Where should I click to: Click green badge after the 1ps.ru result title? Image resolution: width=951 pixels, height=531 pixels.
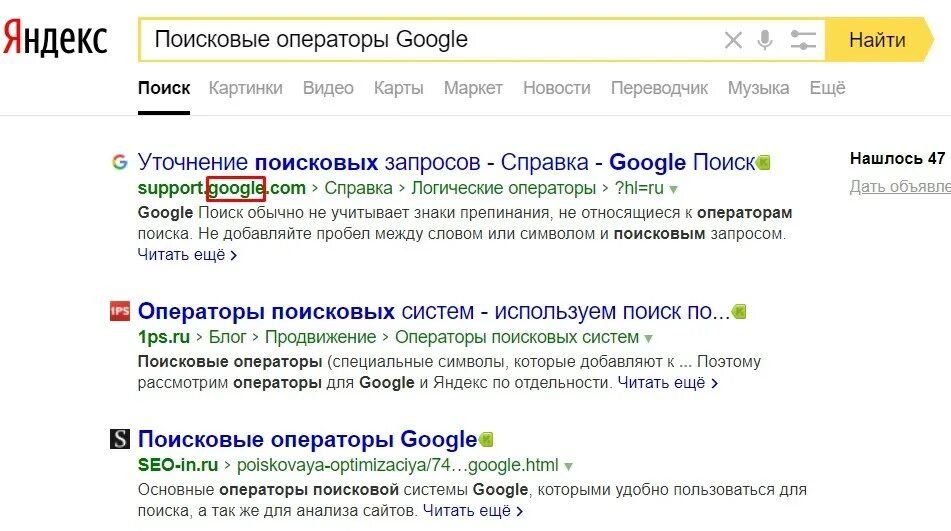(739, 312)
